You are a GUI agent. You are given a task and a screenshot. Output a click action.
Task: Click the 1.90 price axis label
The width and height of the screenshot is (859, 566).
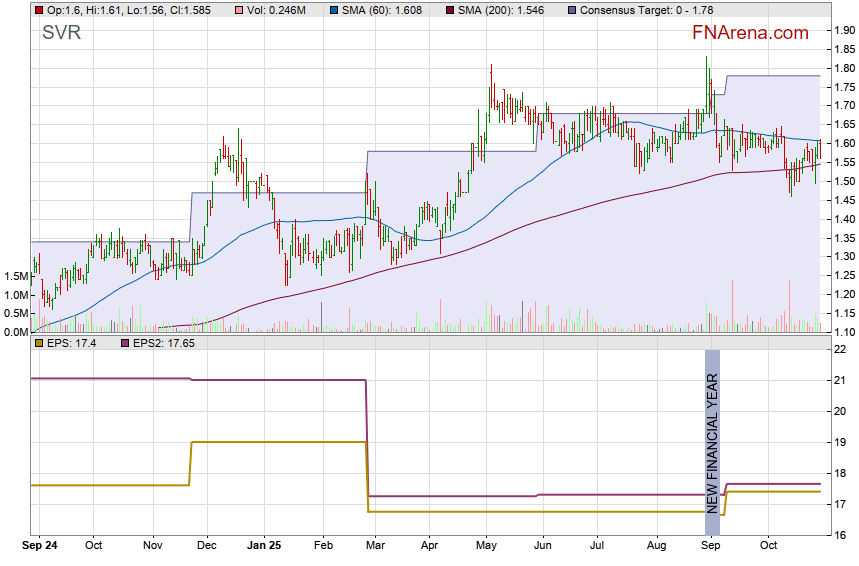click(844, 30)
